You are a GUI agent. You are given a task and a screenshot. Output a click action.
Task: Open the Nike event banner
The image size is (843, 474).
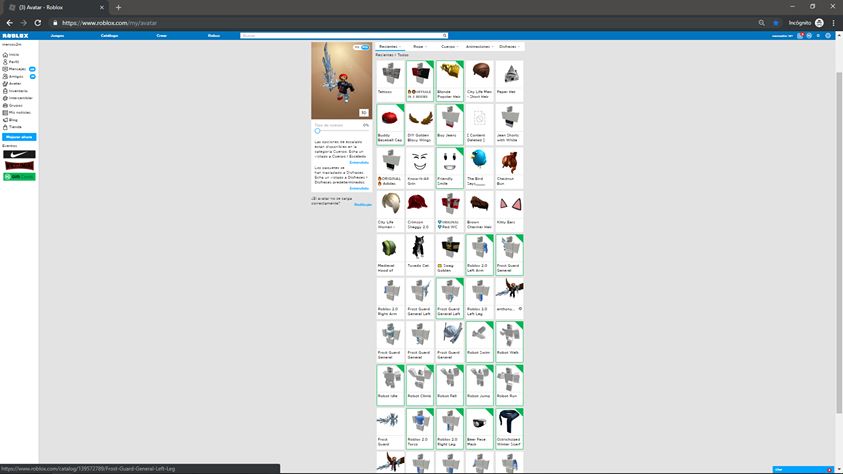19,154
